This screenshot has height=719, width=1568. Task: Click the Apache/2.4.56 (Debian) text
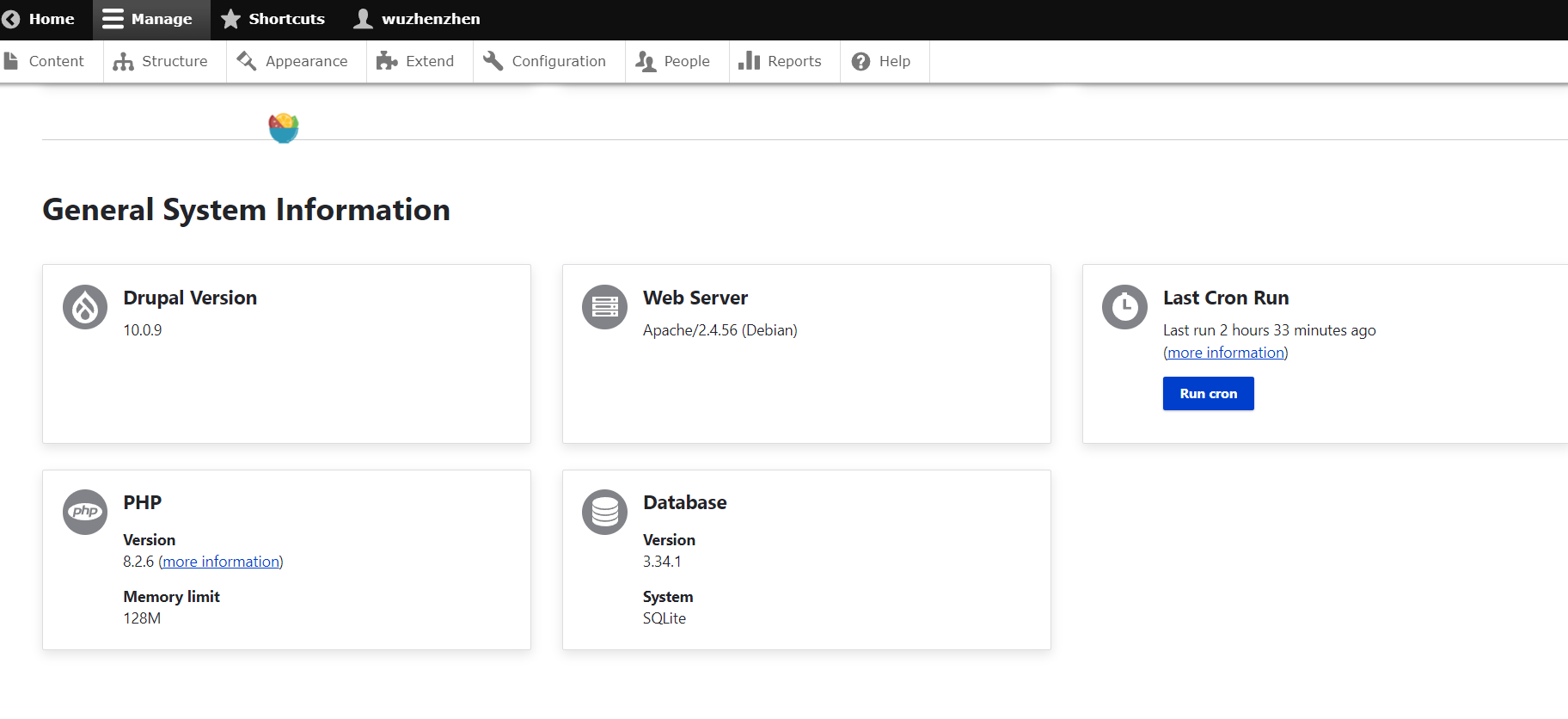point(720,330)
